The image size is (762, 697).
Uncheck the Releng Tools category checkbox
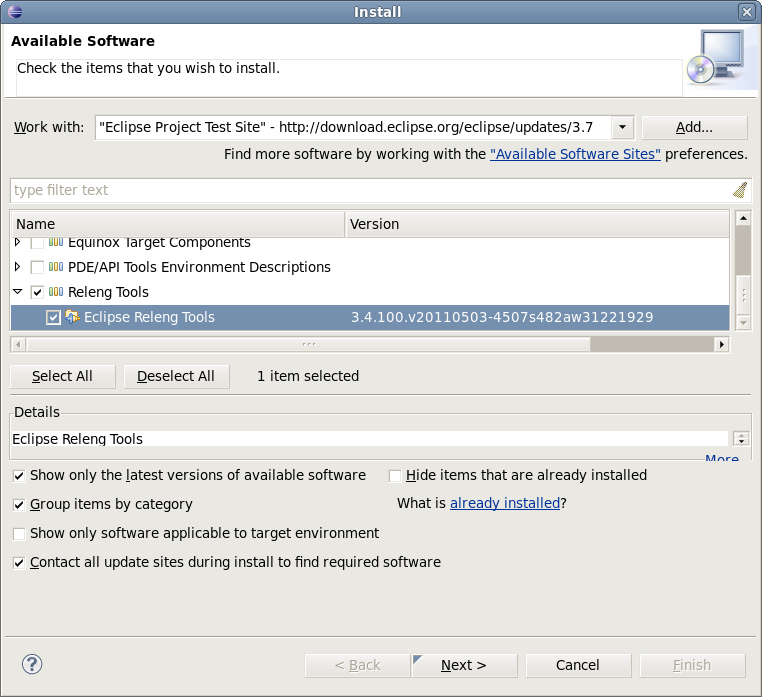tap(37, 292)
